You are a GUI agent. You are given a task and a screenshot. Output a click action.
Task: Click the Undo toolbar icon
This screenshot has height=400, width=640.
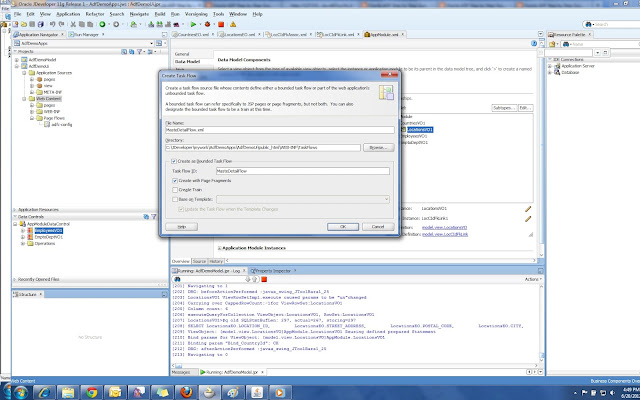click(x=52, y=24)
